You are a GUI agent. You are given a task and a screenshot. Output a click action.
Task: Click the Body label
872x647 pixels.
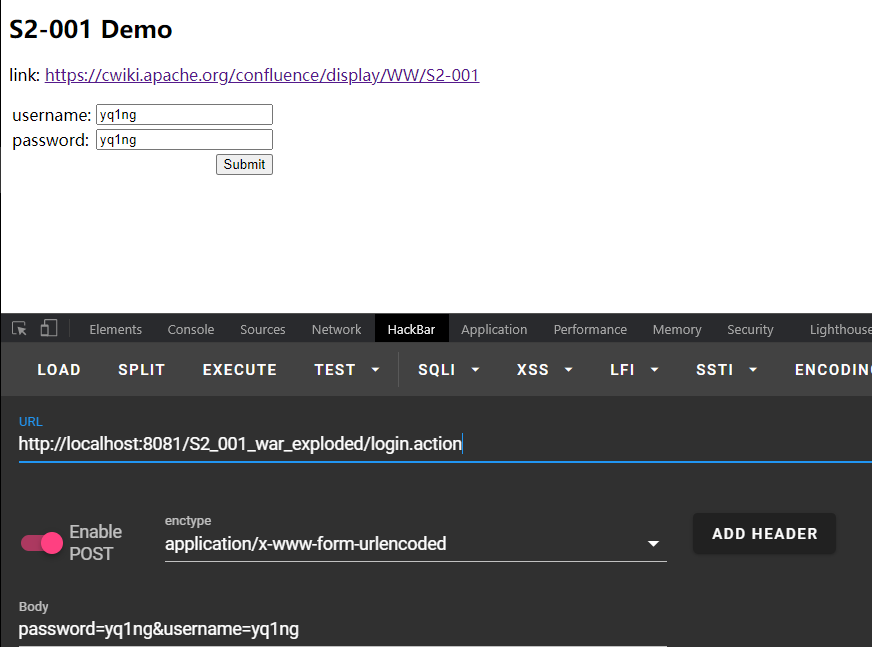tap(33, 606)
